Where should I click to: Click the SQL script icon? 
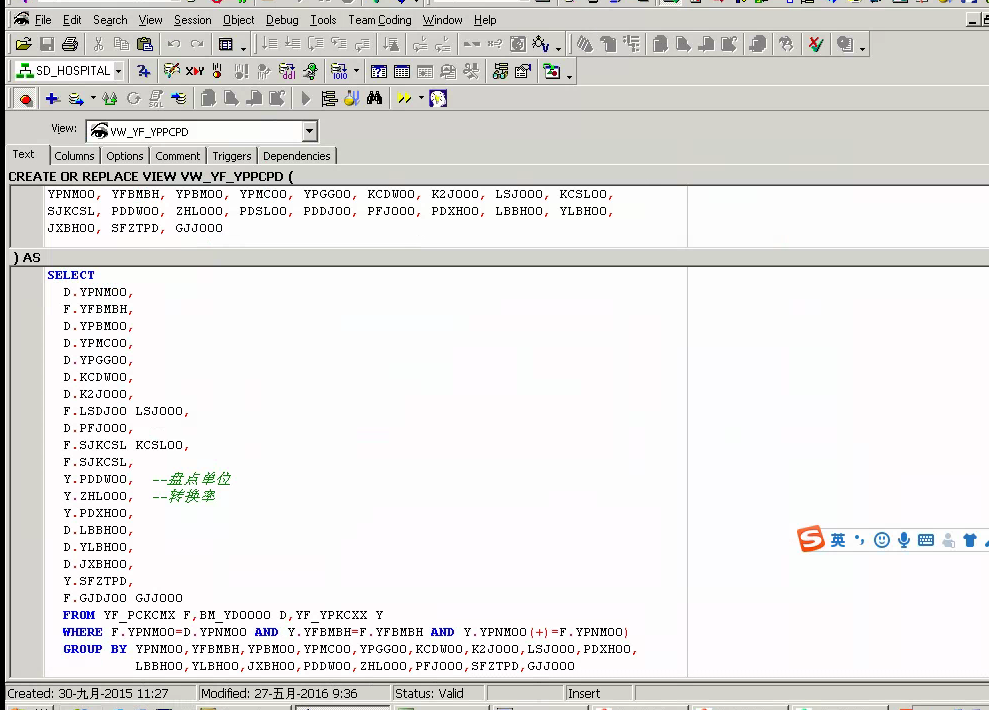click(156, 98)
